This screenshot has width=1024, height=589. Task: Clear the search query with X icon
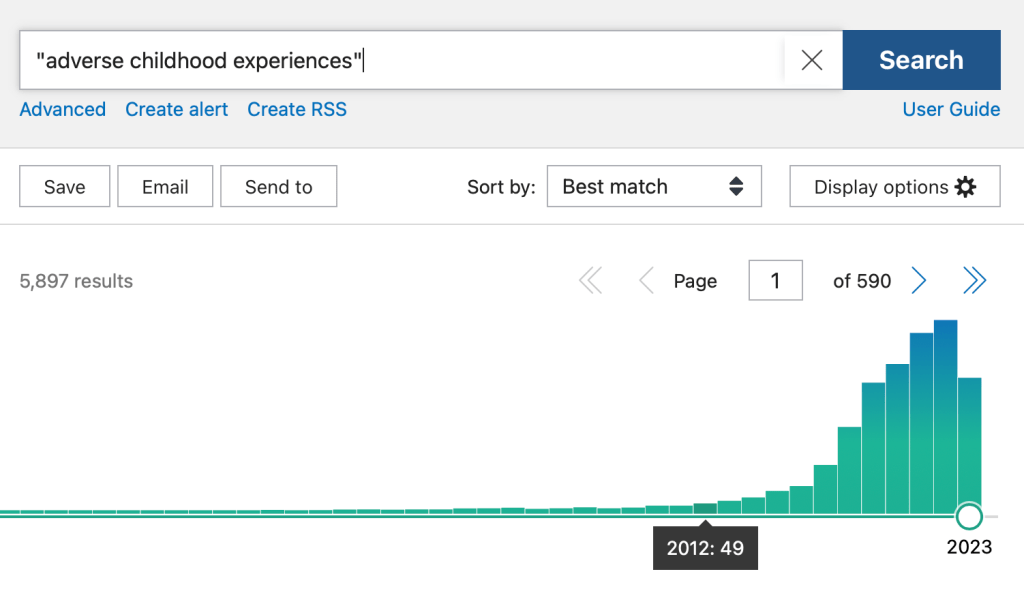tap(812, 60)
